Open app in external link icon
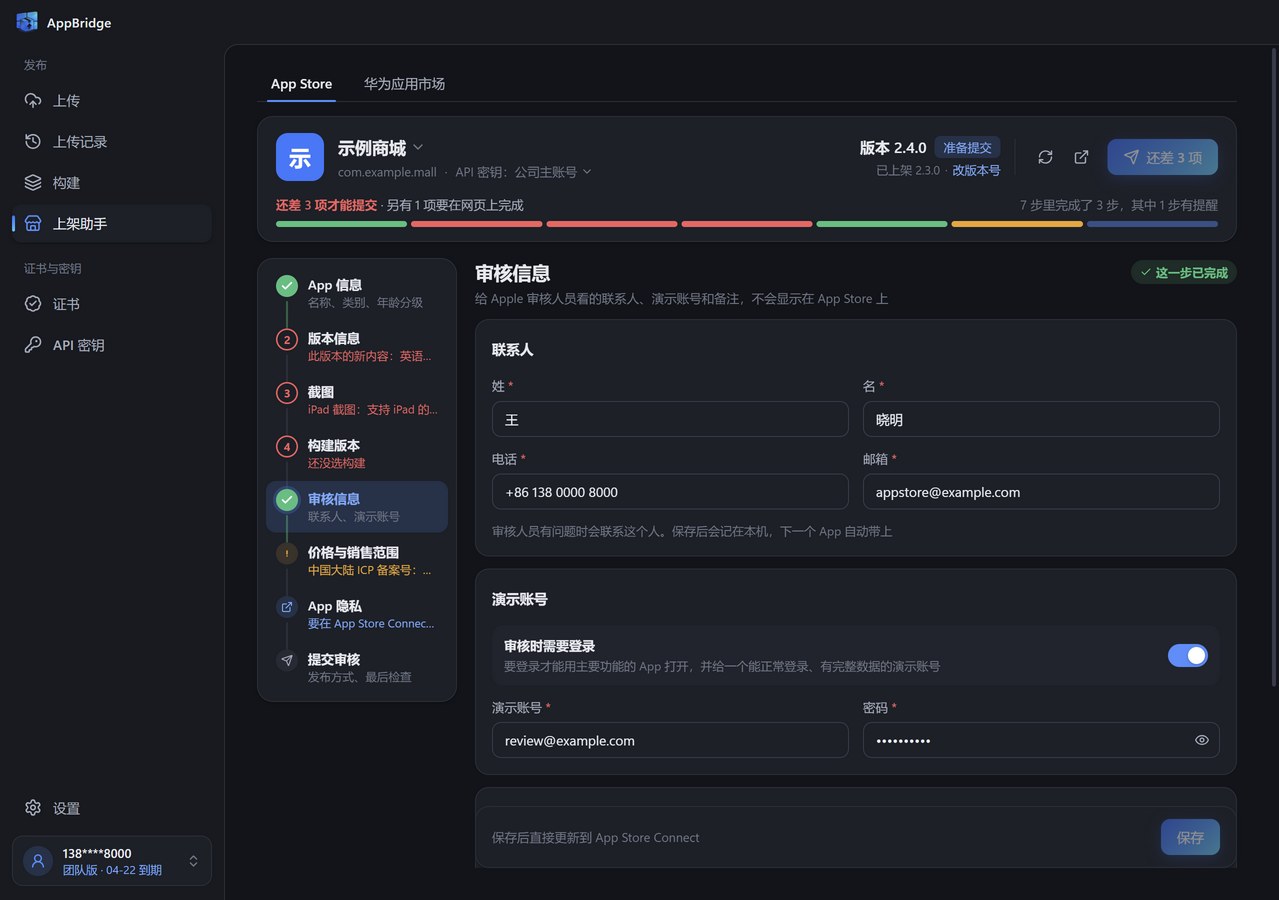Screen dimensions: 1279x900 [x=1081, y=157]
